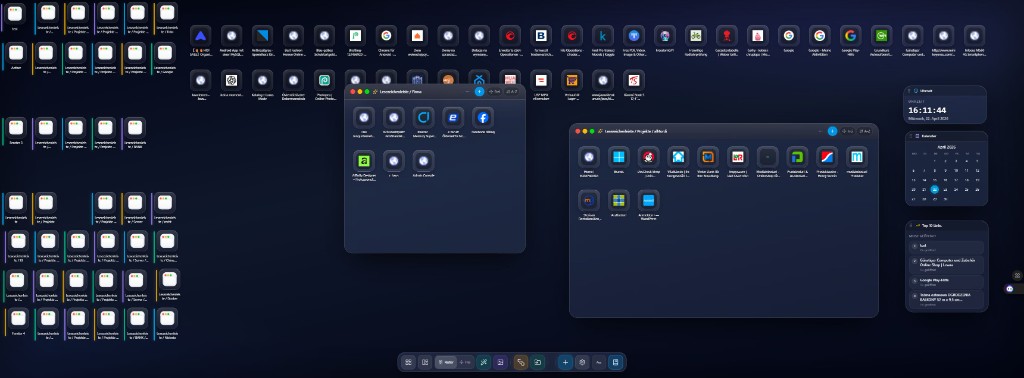Open the red Weber grill bookmark icon
The width and height of the screenshot is (1024, 378).
click(727, 36)
